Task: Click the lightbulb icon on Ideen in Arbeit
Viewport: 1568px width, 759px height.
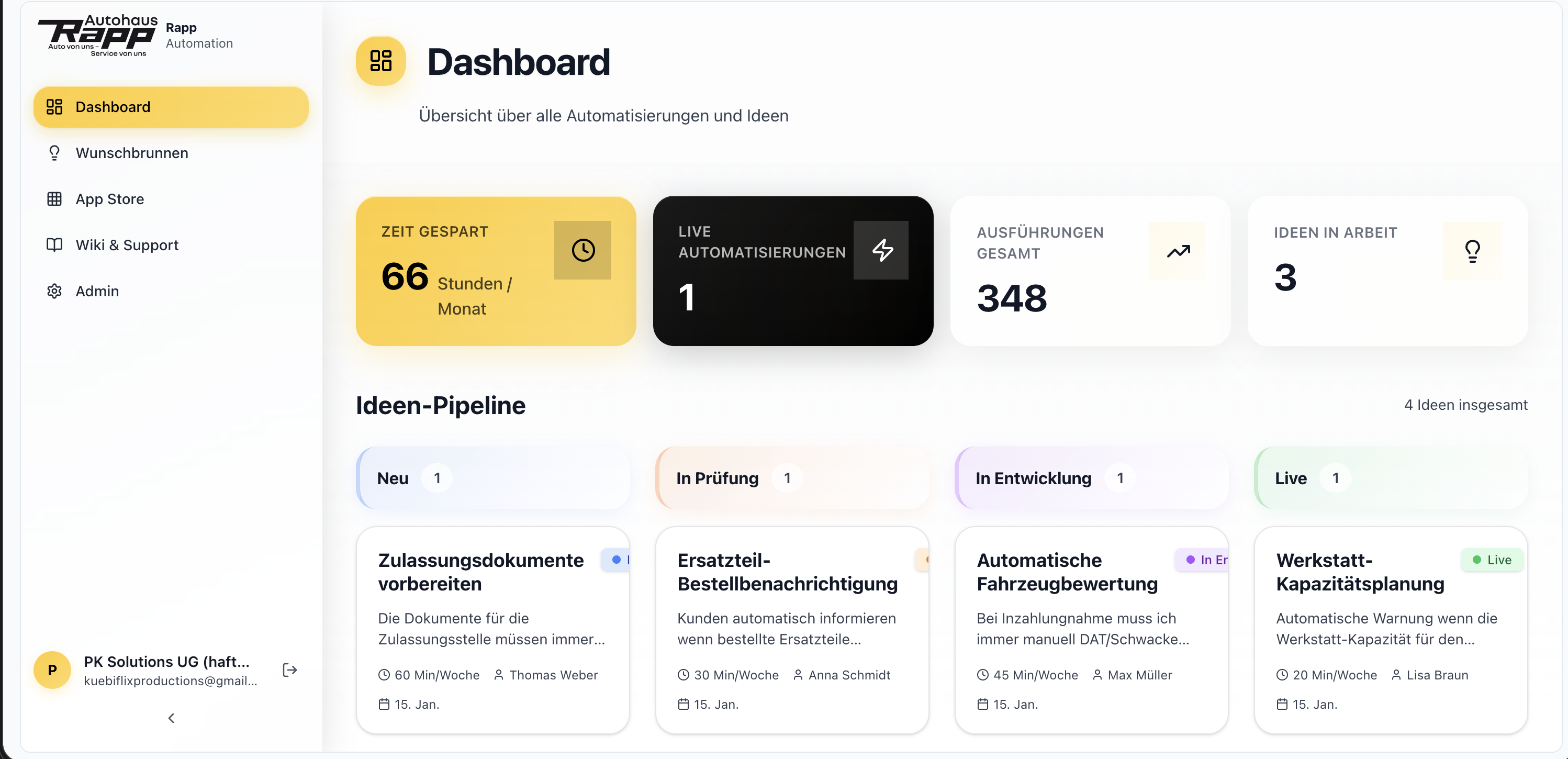Action: 1472,250
